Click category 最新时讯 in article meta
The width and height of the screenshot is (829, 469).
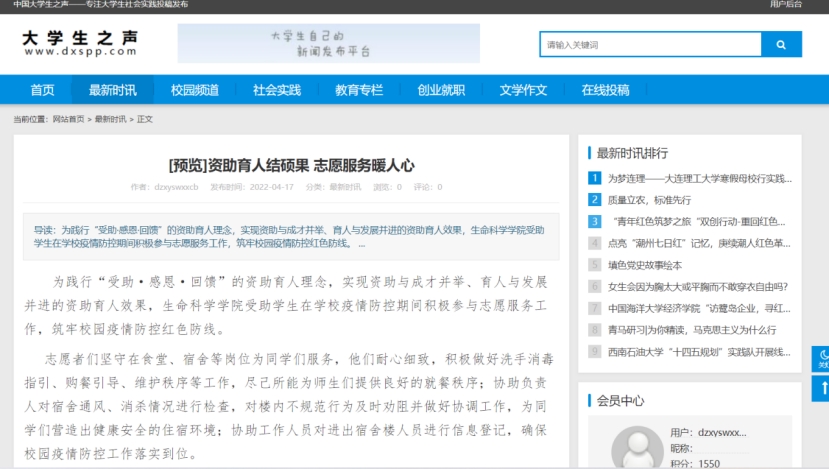pos(345,187)
